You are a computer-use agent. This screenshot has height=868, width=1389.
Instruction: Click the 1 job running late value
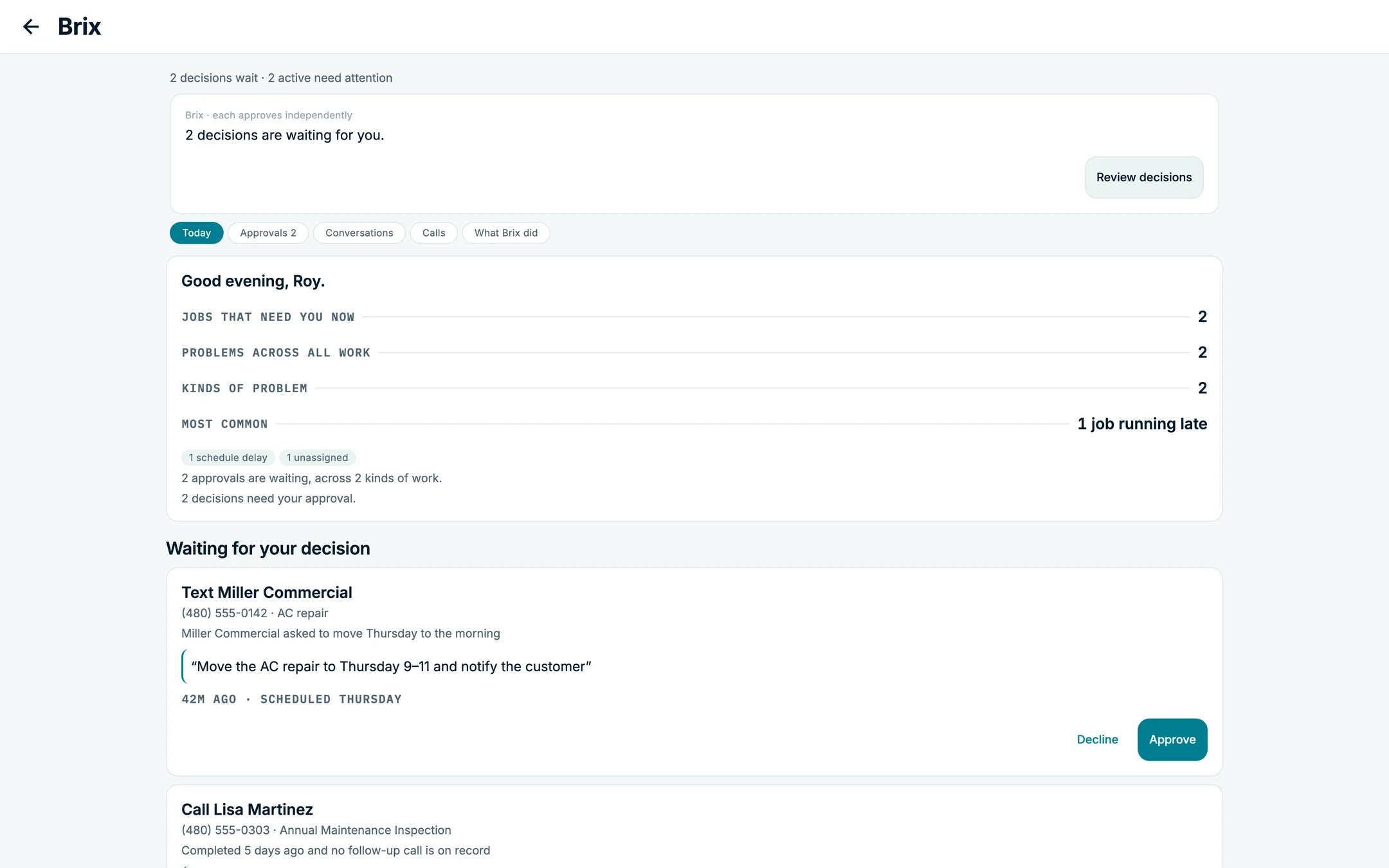point(1142,424)
